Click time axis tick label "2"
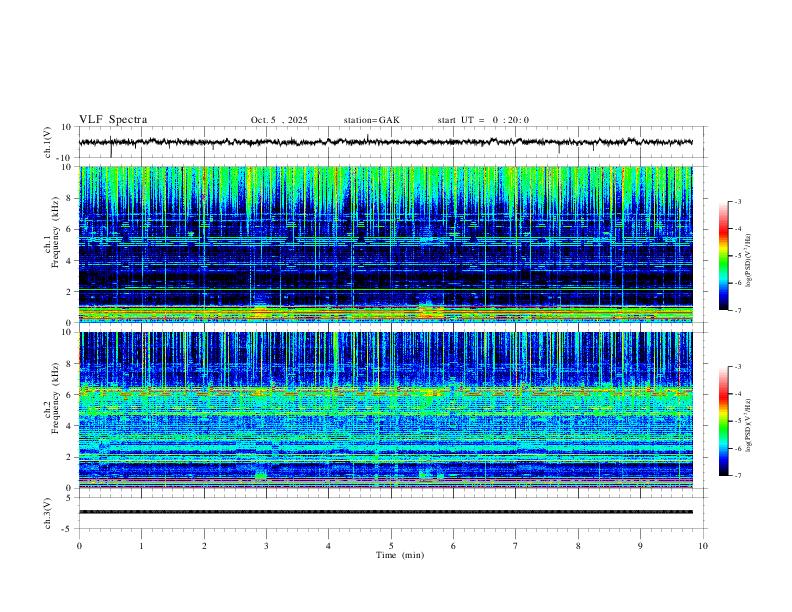 click(x=204, y=546)
